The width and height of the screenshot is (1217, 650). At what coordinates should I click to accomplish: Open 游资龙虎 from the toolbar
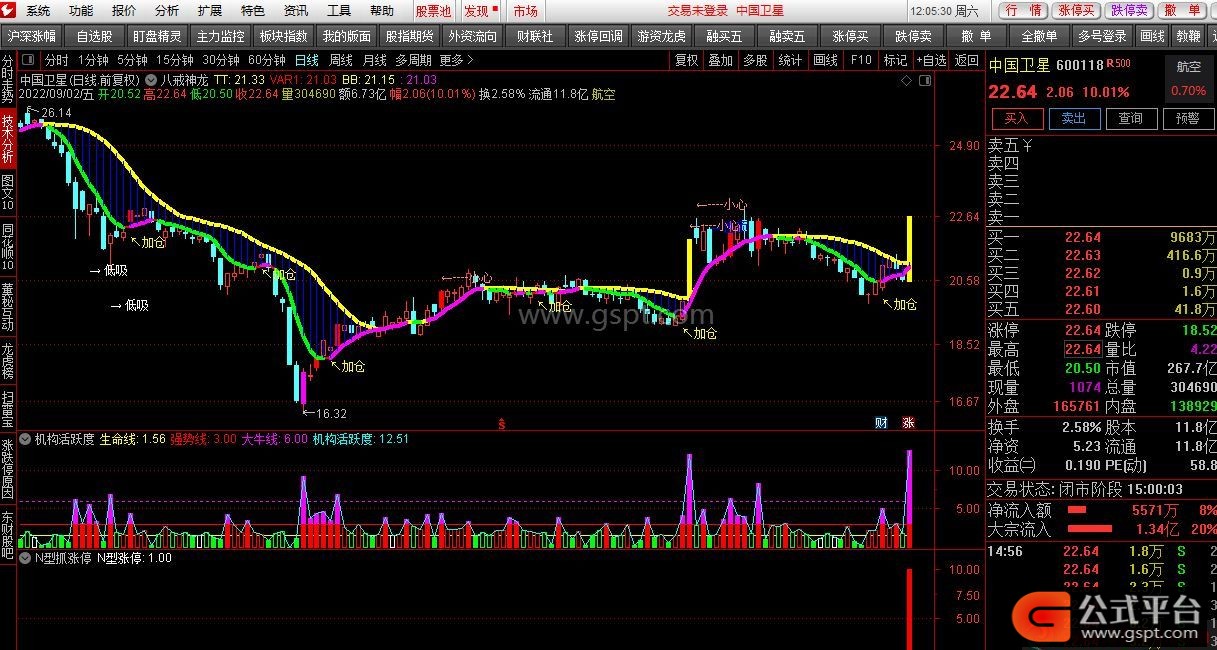662,36
